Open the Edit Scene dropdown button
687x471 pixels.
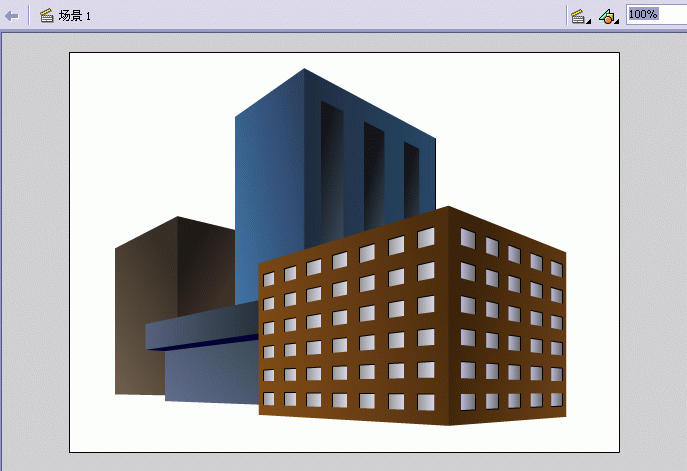(581, 17)
